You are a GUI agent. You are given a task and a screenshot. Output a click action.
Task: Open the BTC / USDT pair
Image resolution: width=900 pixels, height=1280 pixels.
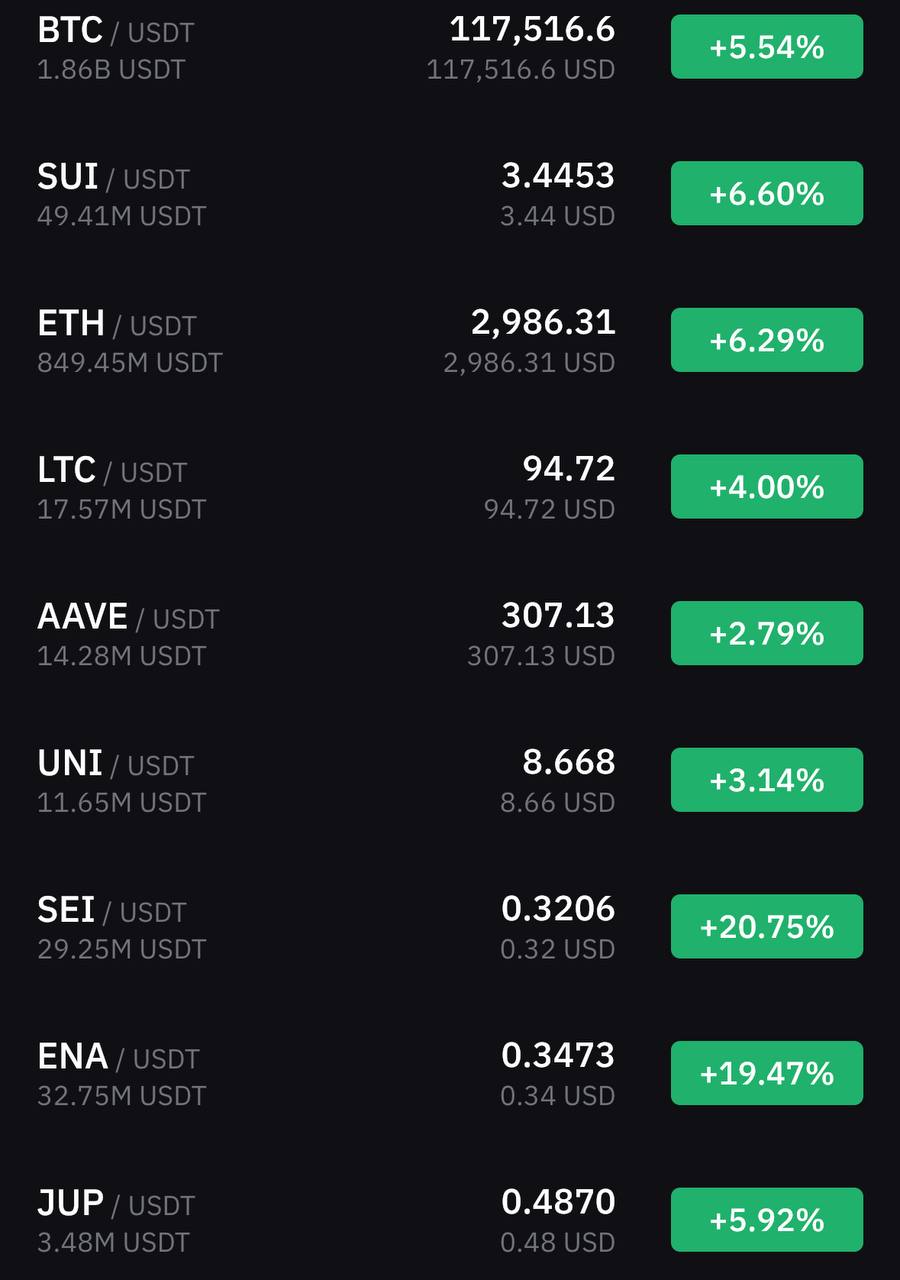(450, 47)
